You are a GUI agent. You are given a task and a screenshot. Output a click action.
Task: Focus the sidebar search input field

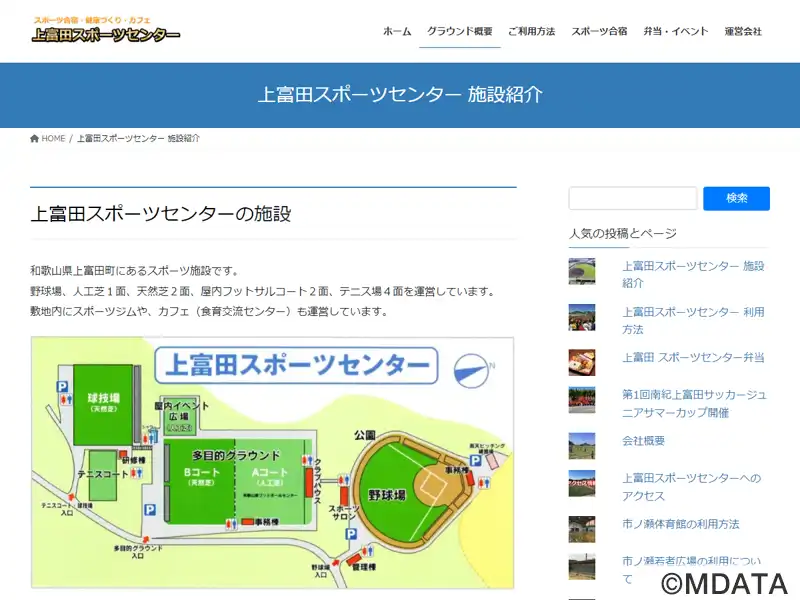coord(633,198)
